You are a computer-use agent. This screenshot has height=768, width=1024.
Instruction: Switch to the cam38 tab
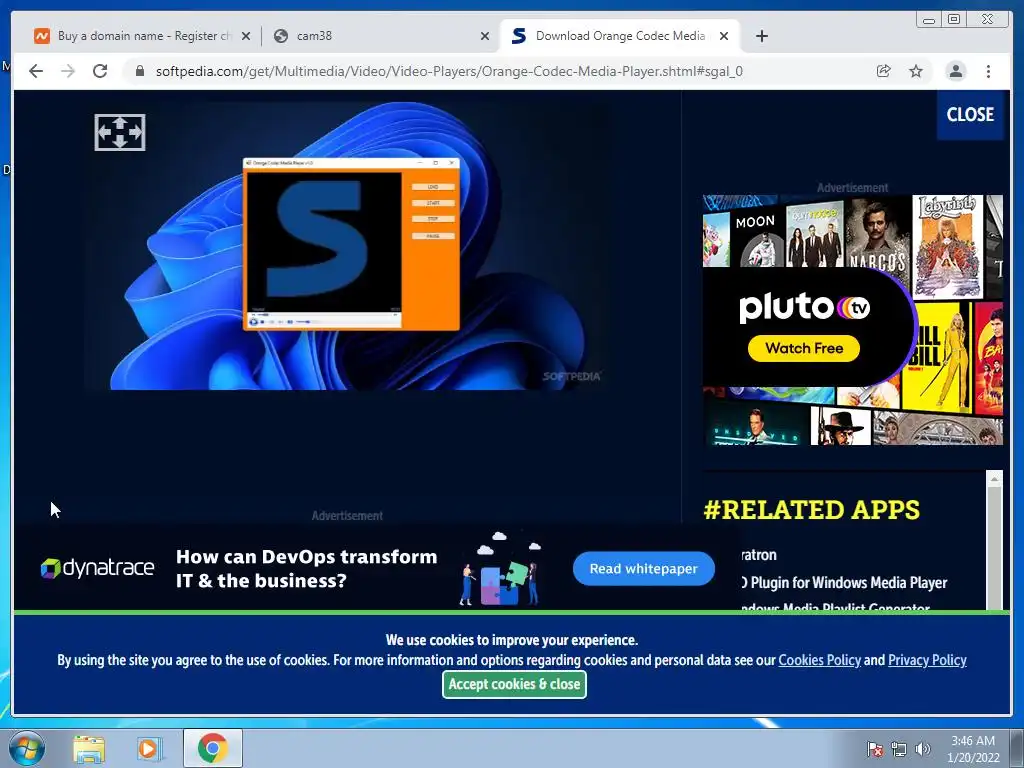[382, 36]
